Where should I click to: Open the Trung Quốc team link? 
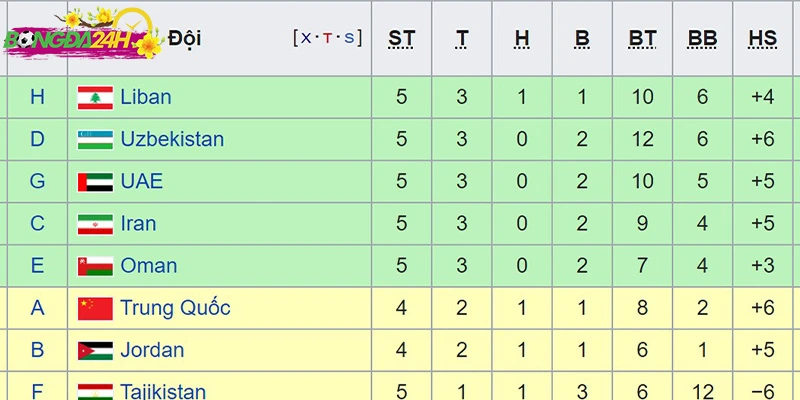(x=175, y=308)
